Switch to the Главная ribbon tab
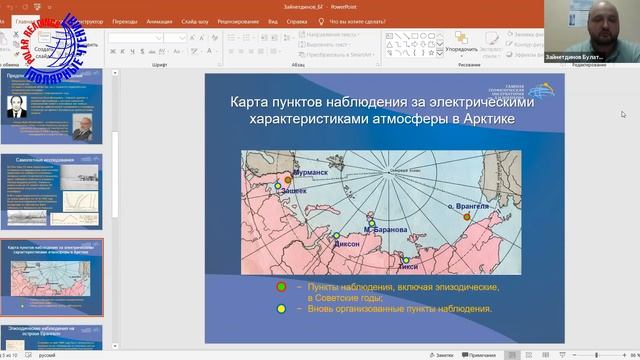The image size is (640, 360). click(x=25, y=21)
